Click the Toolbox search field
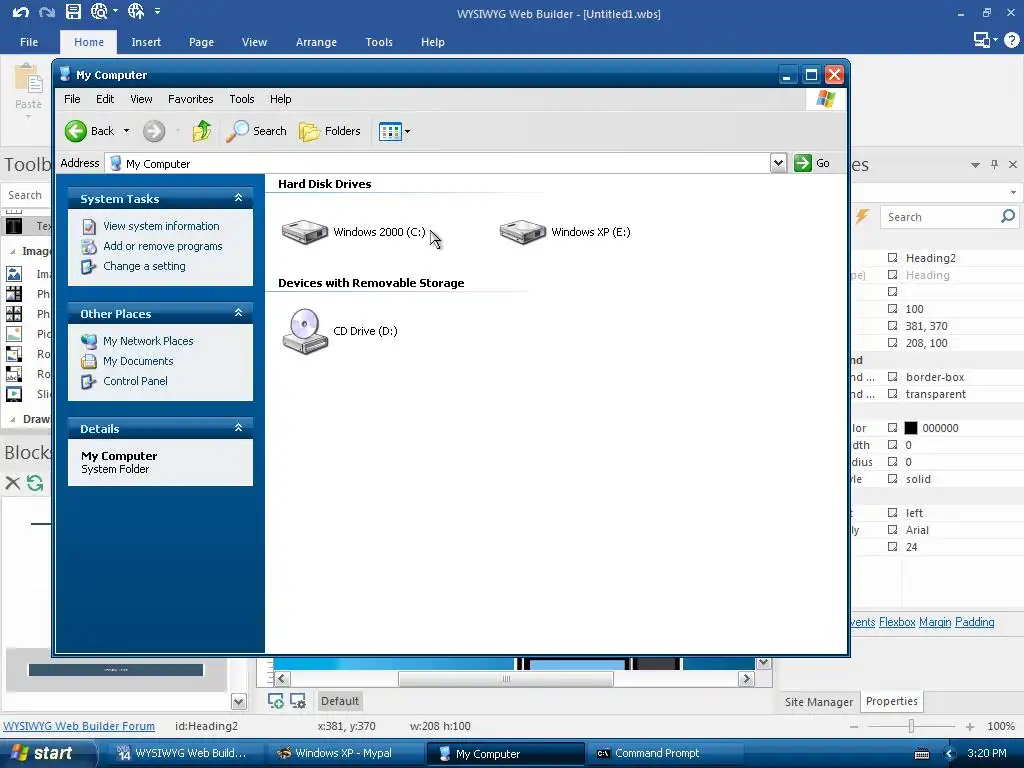1024x768 pixels. coord(26,195)
